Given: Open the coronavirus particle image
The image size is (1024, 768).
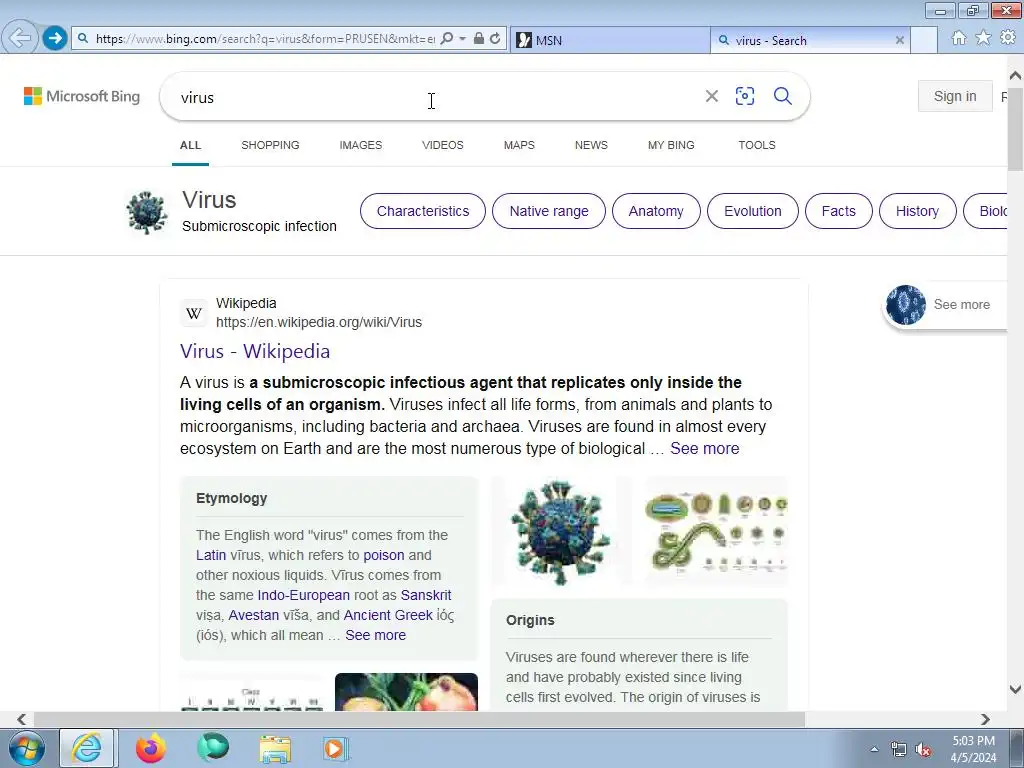Looking at the screenshot, I should point(561,531).
